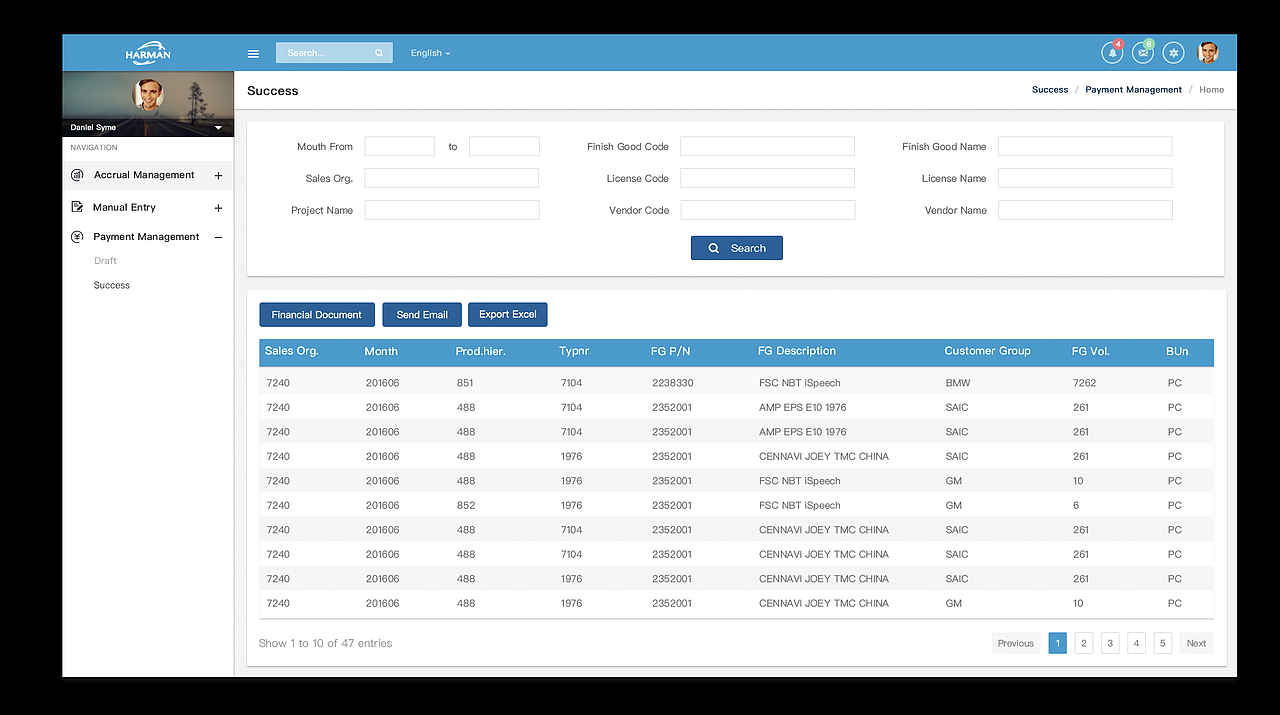Sort by the FG Description column header

[797, 351]
